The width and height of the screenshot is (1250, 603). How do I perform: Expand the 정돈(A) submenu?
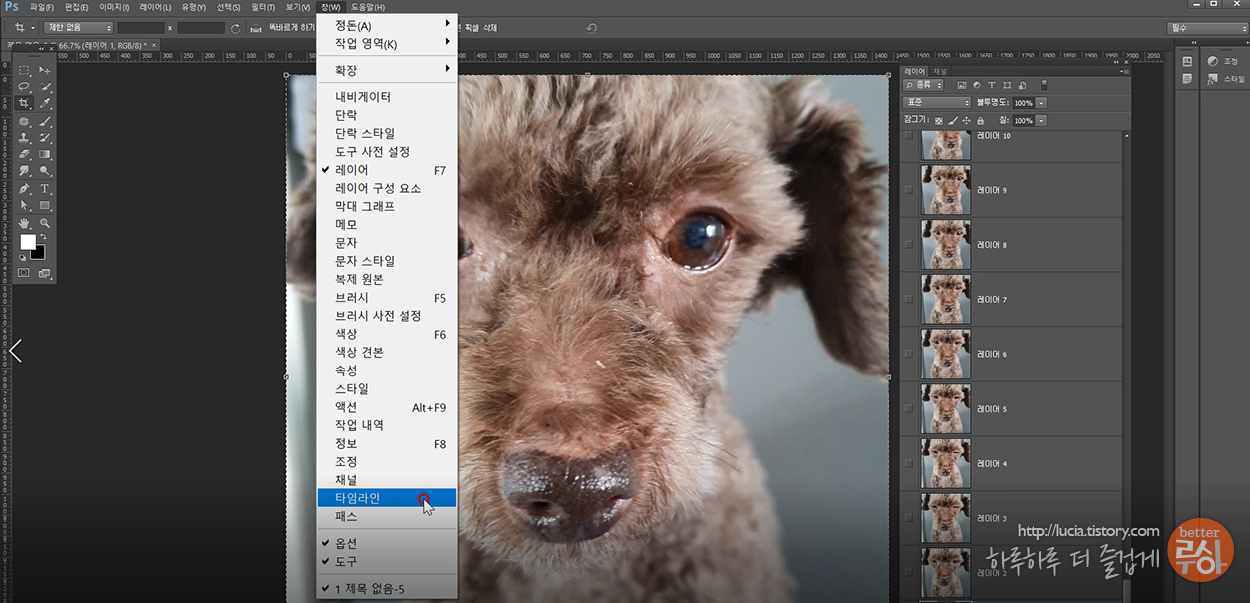[x=387, y=25]
